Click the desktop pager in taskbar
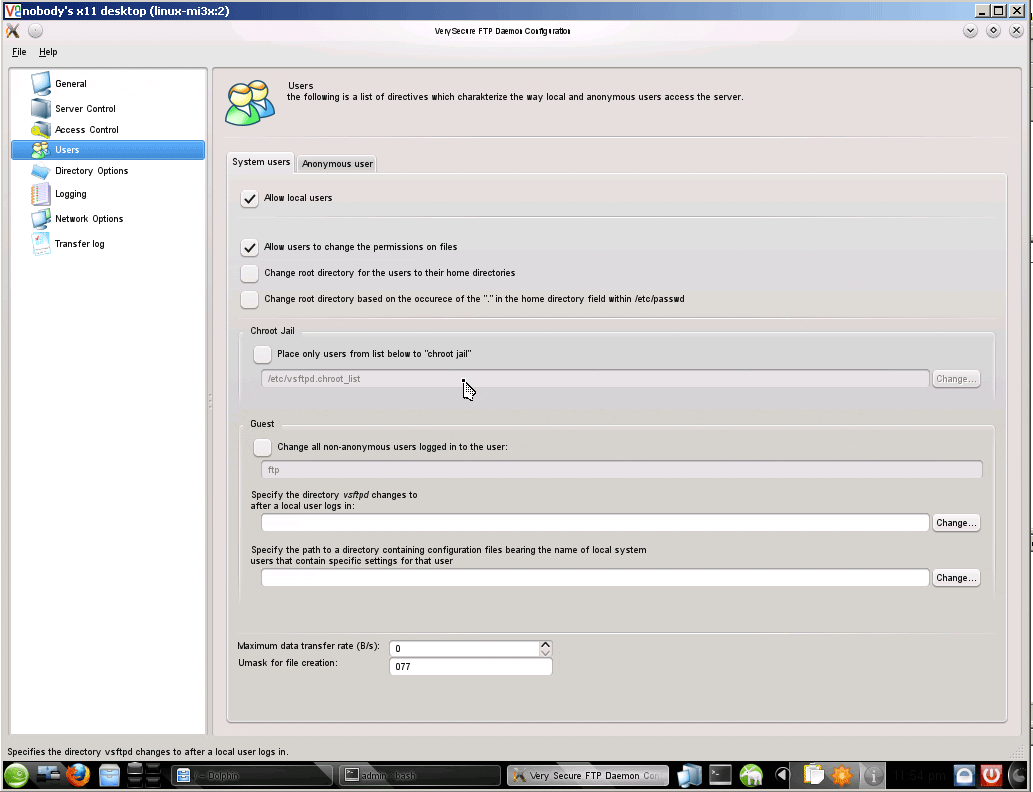This screenshot has height=792, width=1033. pos(144,775)
